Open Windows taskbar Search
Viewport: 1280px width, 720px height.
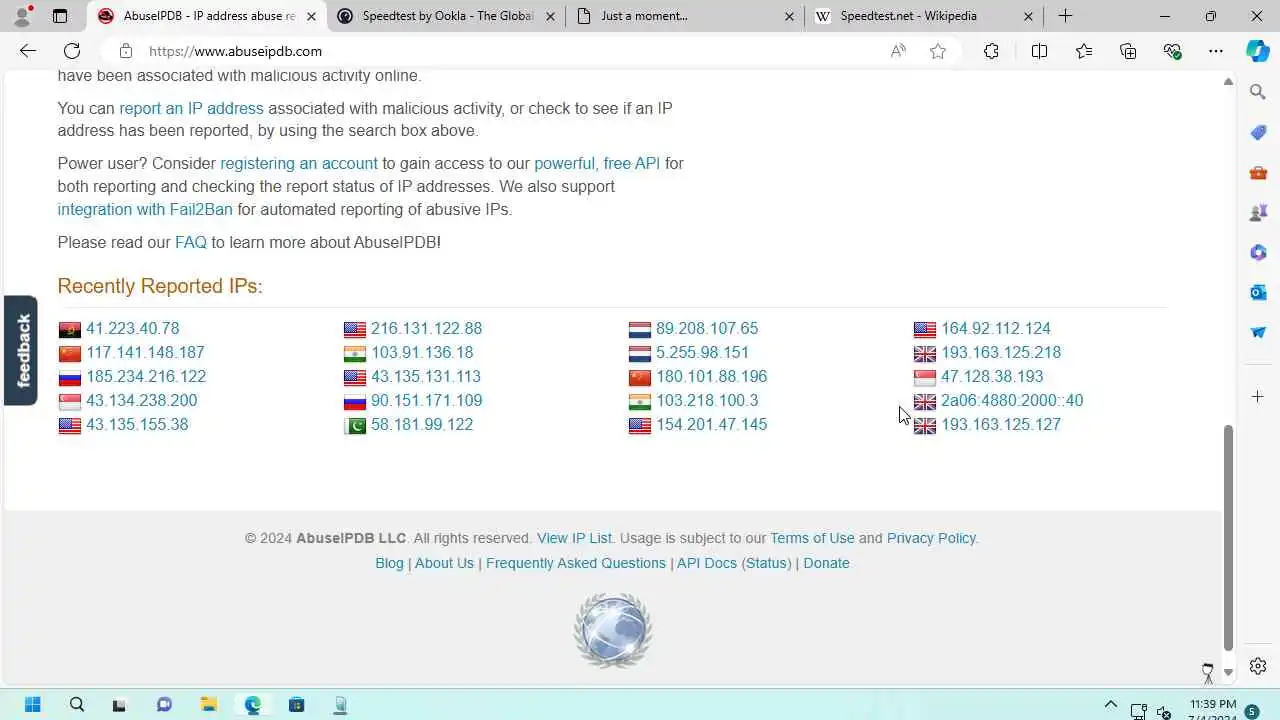click(x=77, y=705)
